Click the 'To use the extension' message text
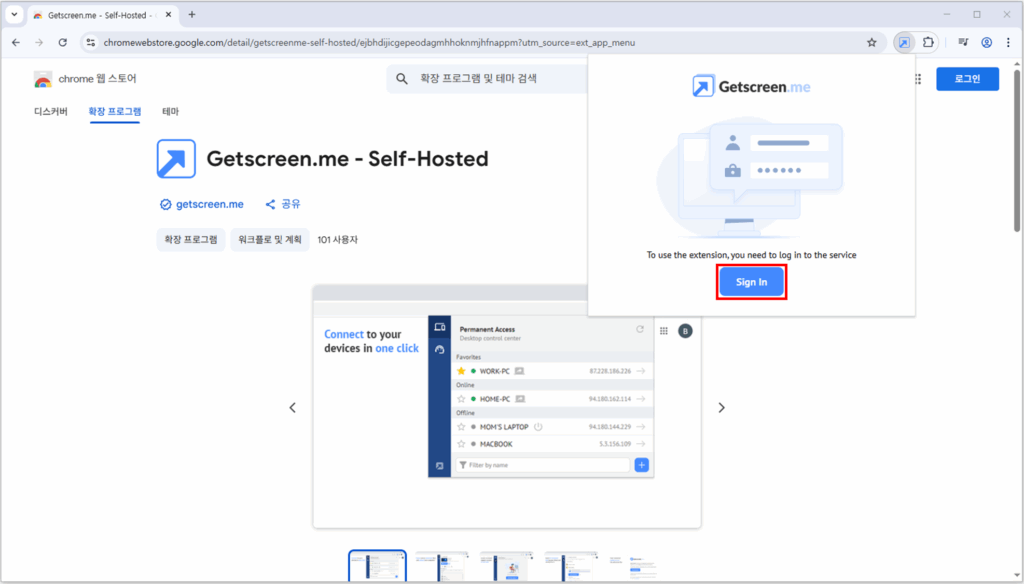Viewport: 1024px width, 584px height. pyautogui.click(x=751, y=255)
